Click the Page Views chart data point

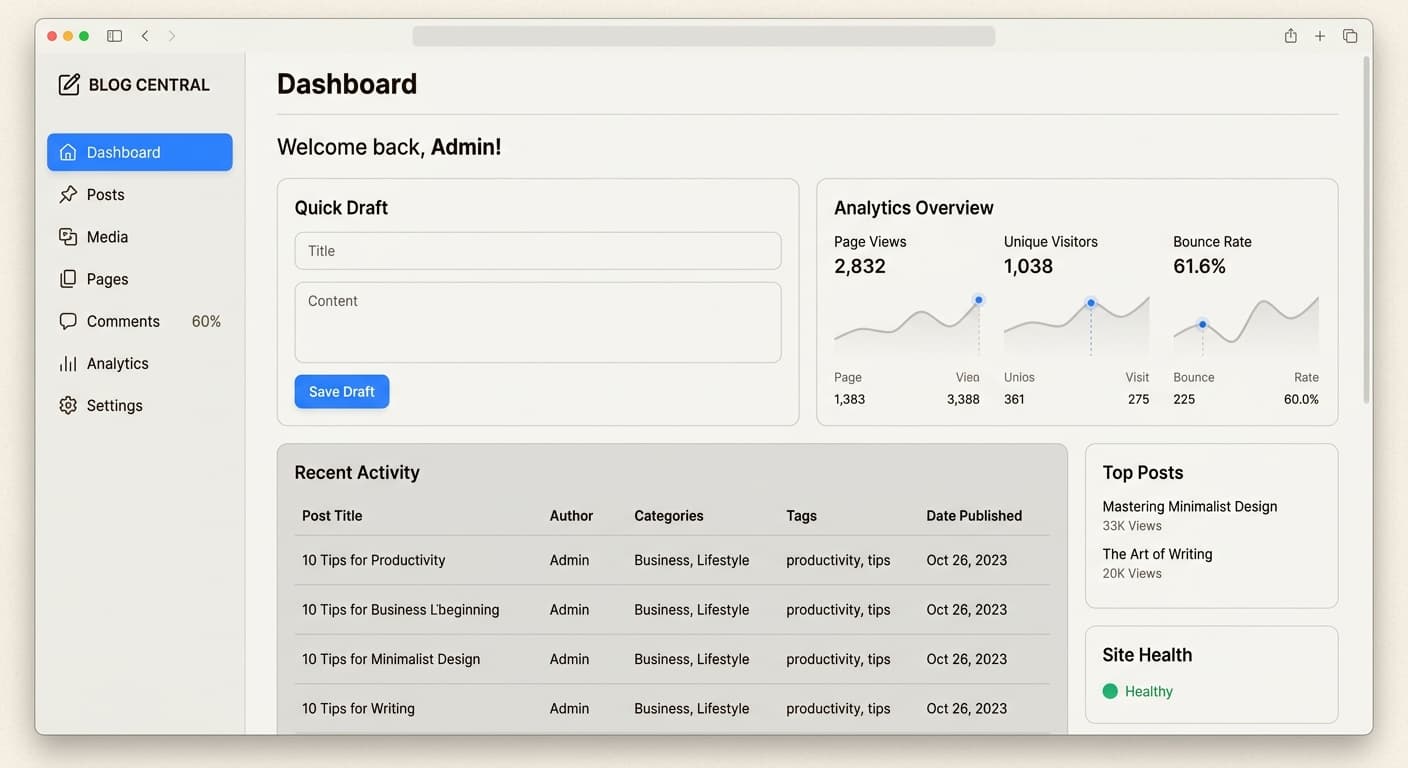click(979, 300)
